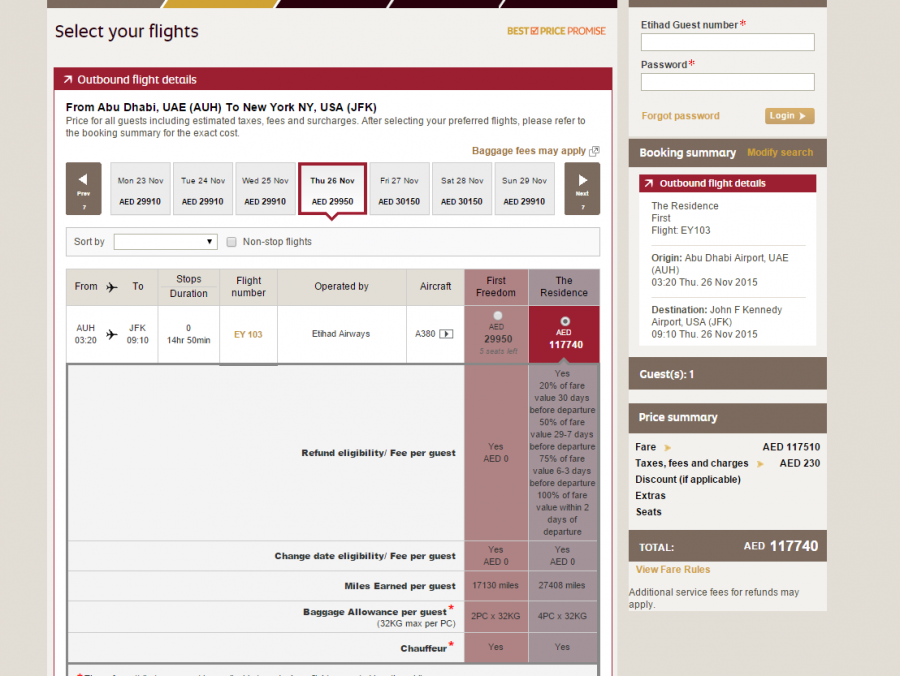Select the Mon 23 Nov date tab
900x676 pixels.
140,189
